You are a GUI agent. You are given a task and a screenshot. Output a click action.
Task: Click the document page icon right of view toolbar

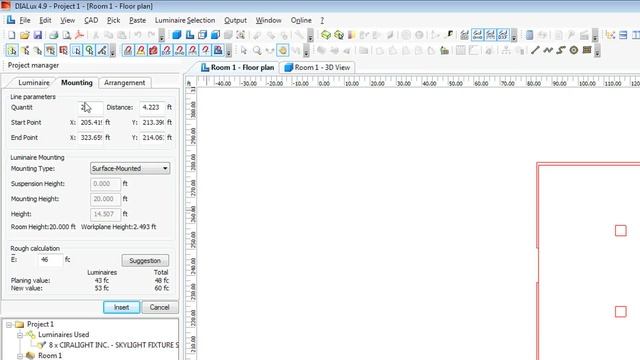click(529, 35)
